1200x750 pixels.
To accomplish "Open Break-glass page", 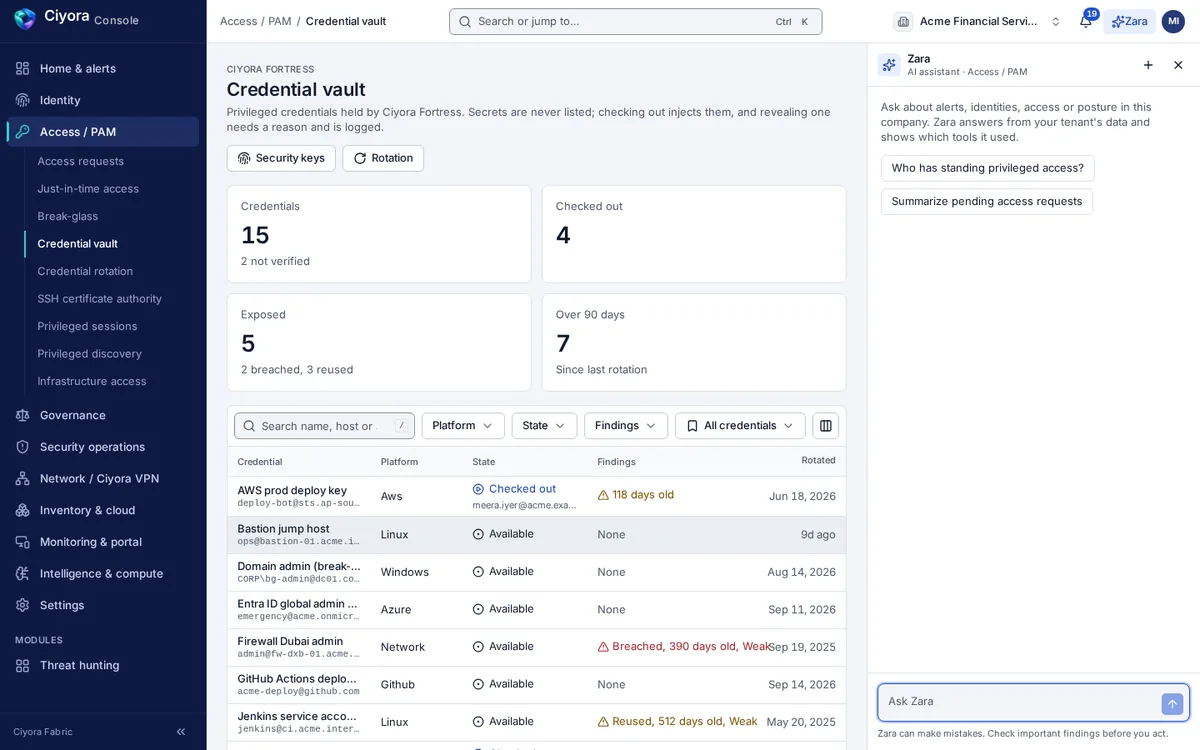I will click(x=68, y=216).
